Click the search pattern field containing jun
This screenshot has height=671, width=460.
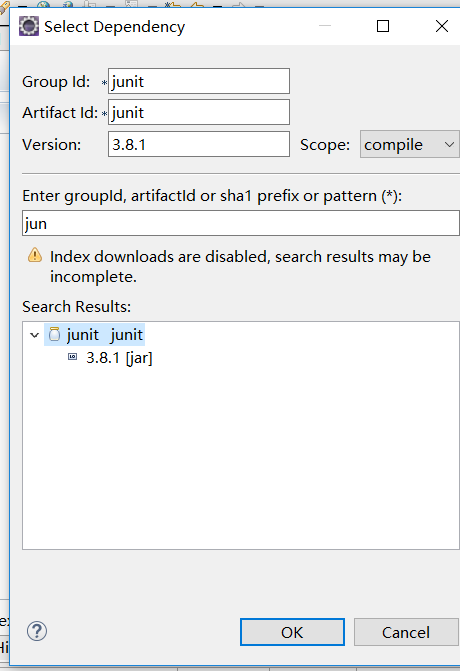(x=241, y=223)
